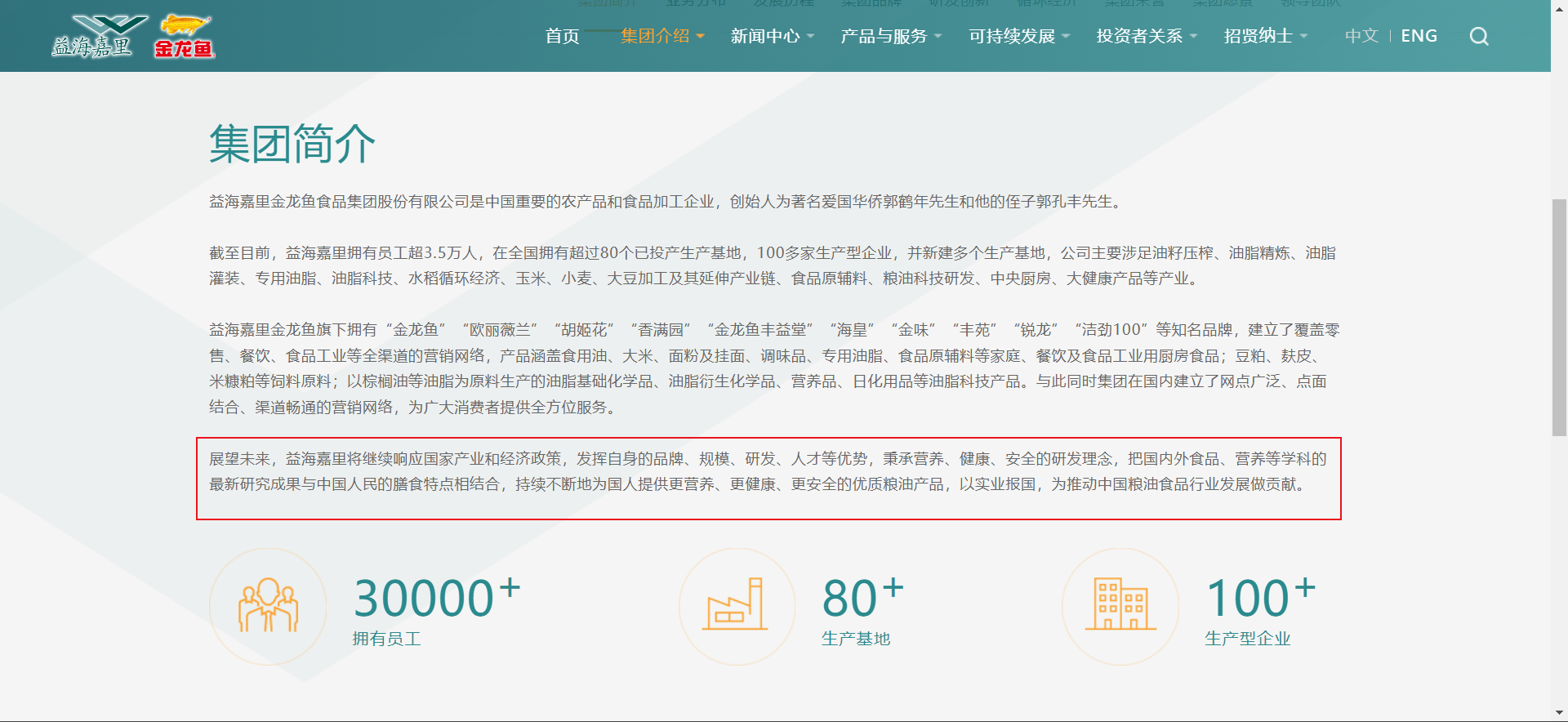Click the 拥有员工 label
Image resolution: width=1568 pixels, height=722 pixels.
[x=387, y=639]
